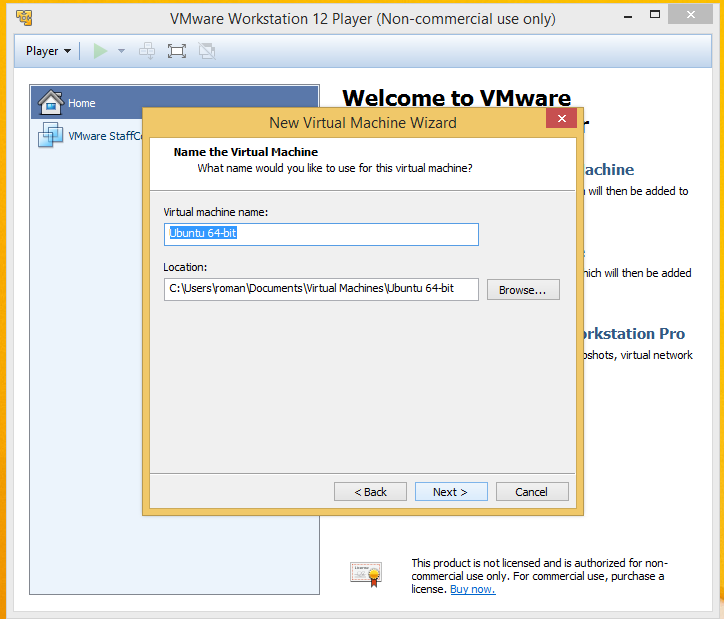Screen dimensions: 724x619
Task: Click the Unity mode toolbar icon
Action: [207, 51]
